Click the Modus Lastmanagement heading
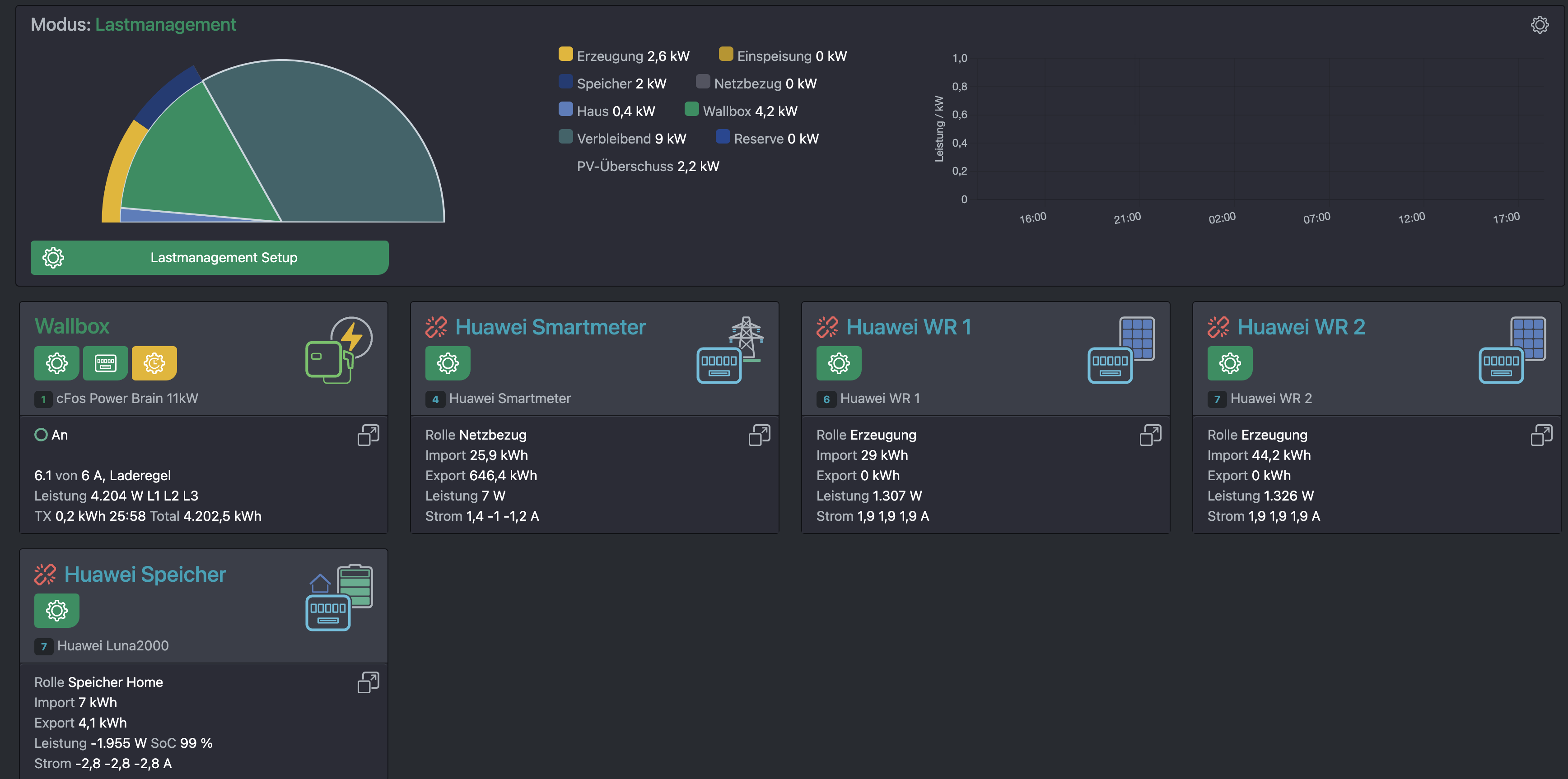The image size is (1568, 779). 133,24
